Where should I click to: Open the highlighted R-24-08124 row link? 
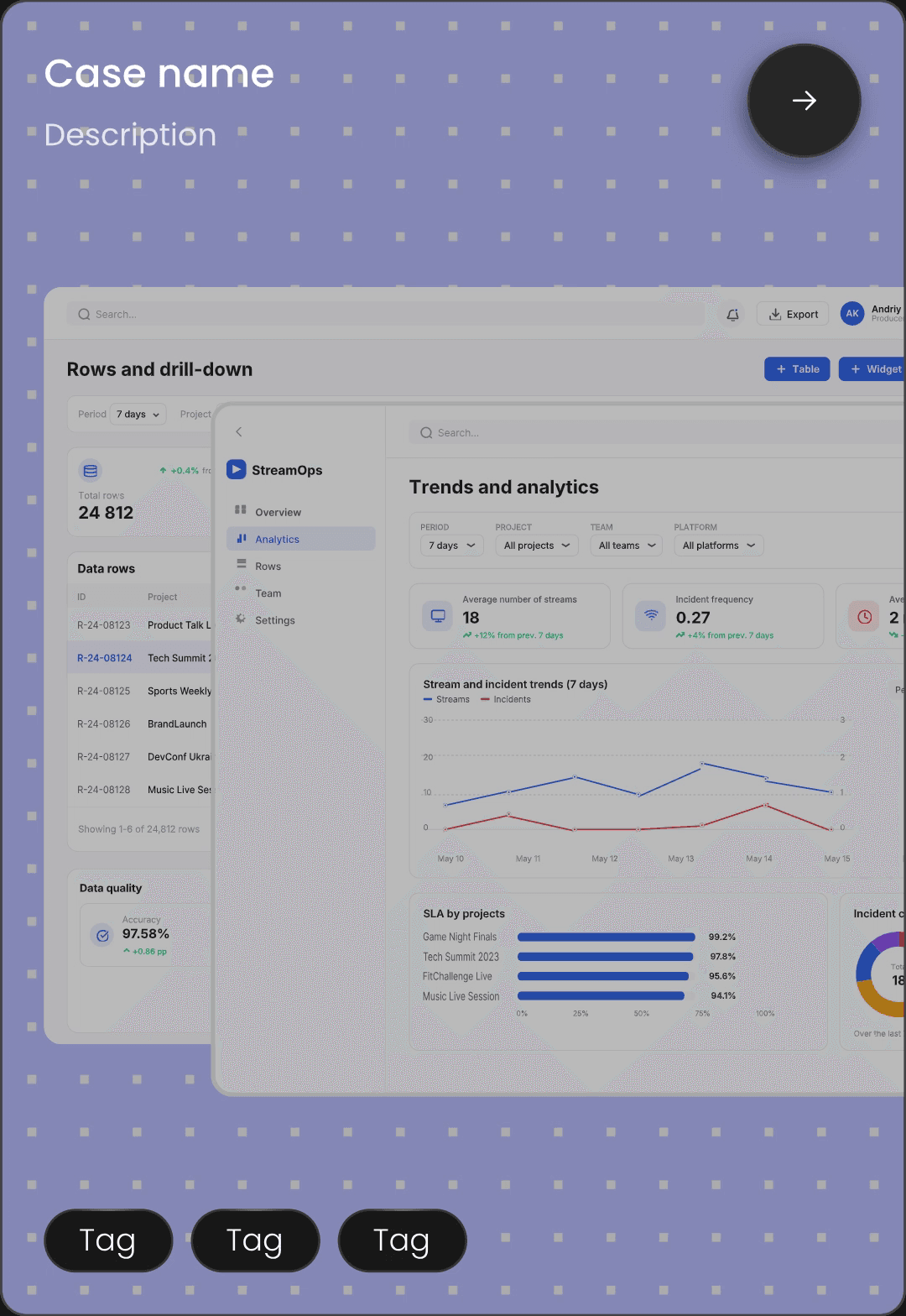[x=104, y=658]
